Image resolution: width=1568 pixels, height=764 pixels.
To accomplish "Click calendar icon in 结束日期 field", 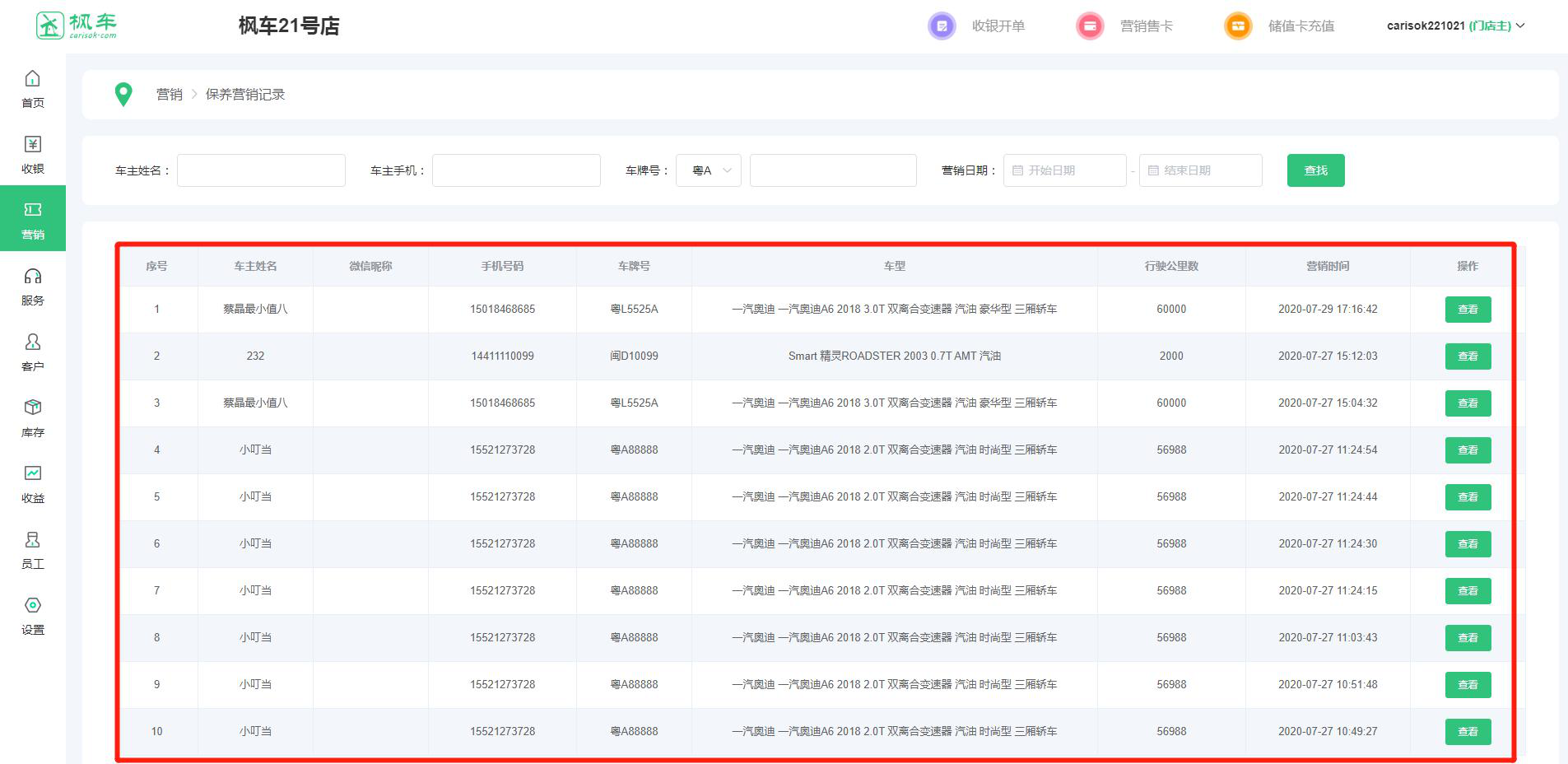I will coord(1153,170).
